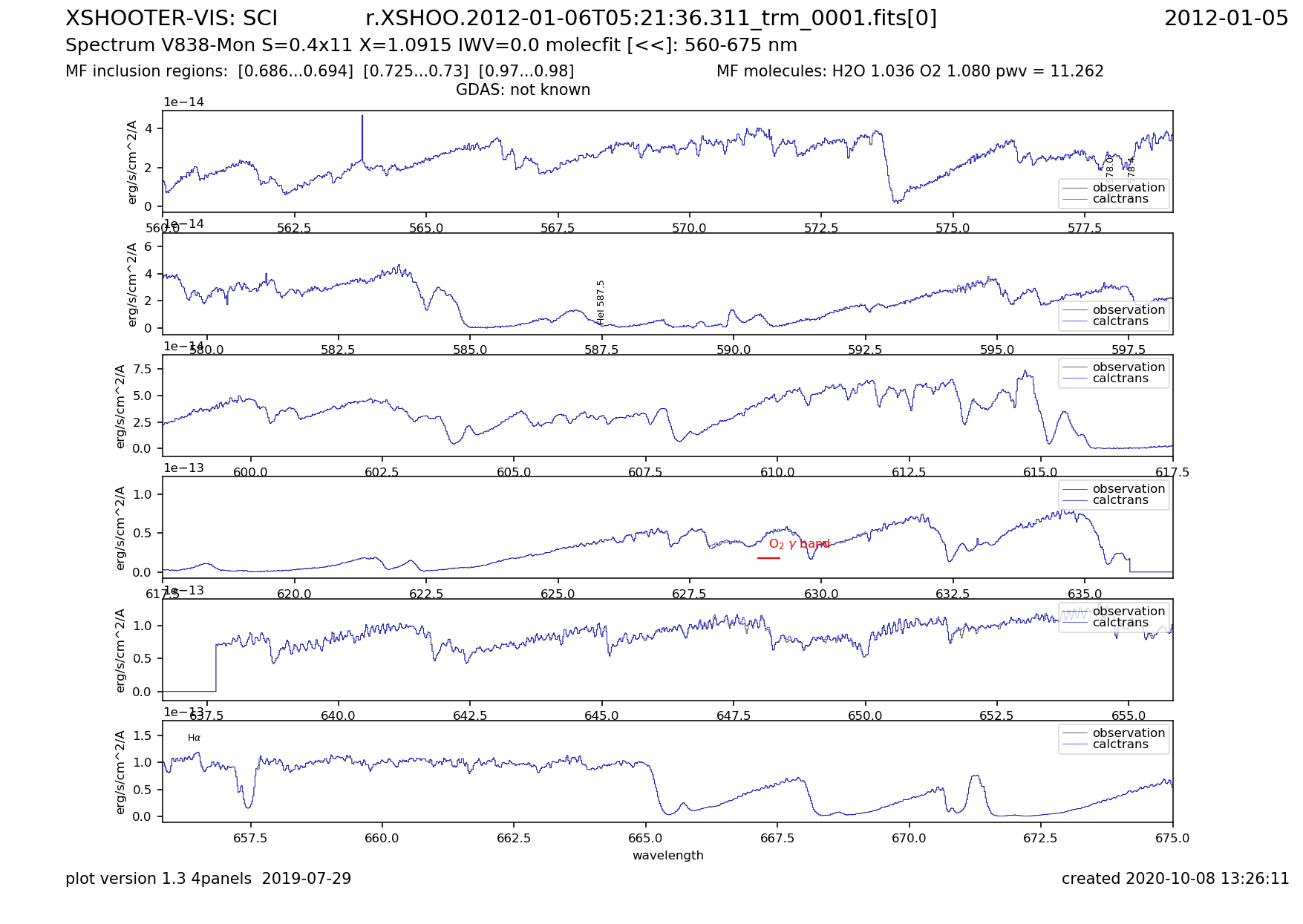Screen dimensions: 1303x924
Task: Click the XSHOOTER-VIS: SCI title
Action: click(x=172, y=19)
